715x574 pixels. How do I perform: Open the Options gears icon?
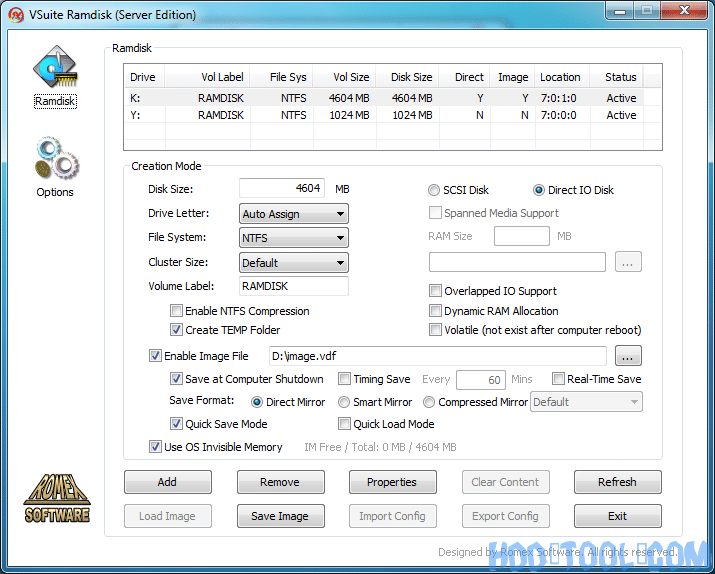(x=57, y=158)
